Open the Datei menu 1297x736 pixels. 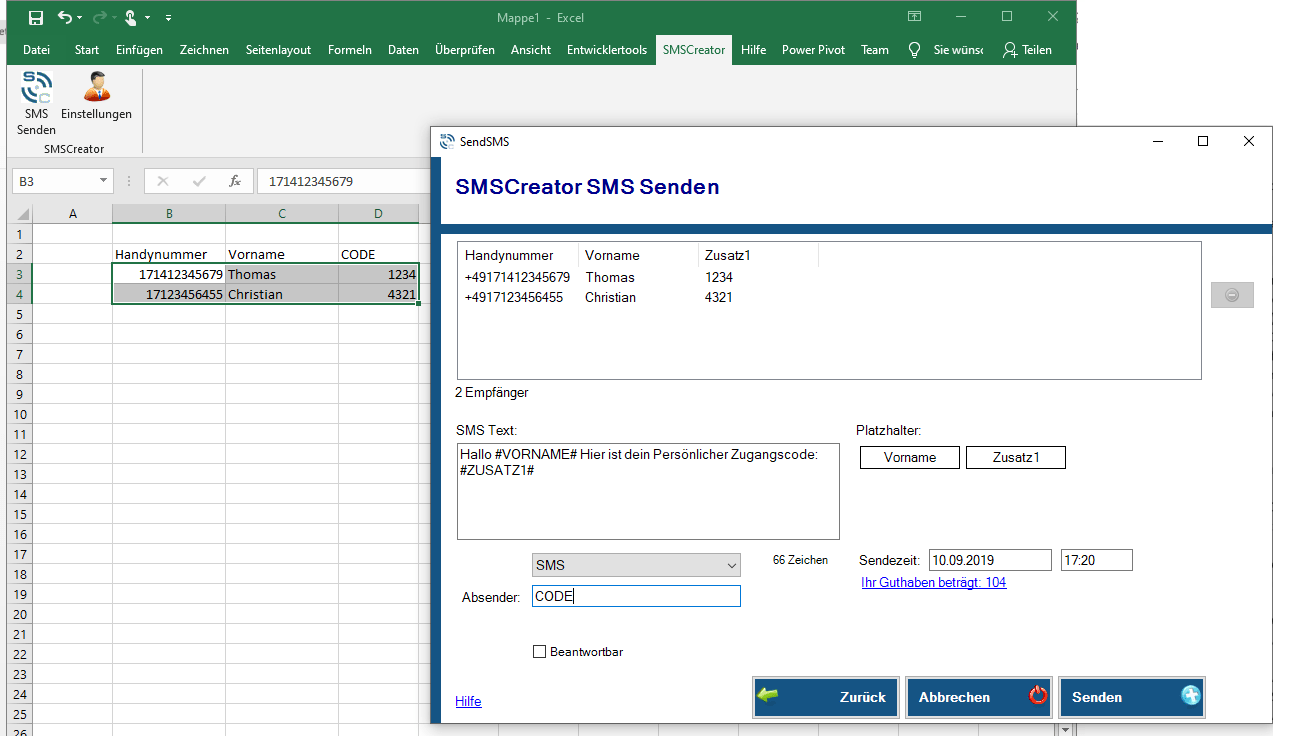click(36, 49)
